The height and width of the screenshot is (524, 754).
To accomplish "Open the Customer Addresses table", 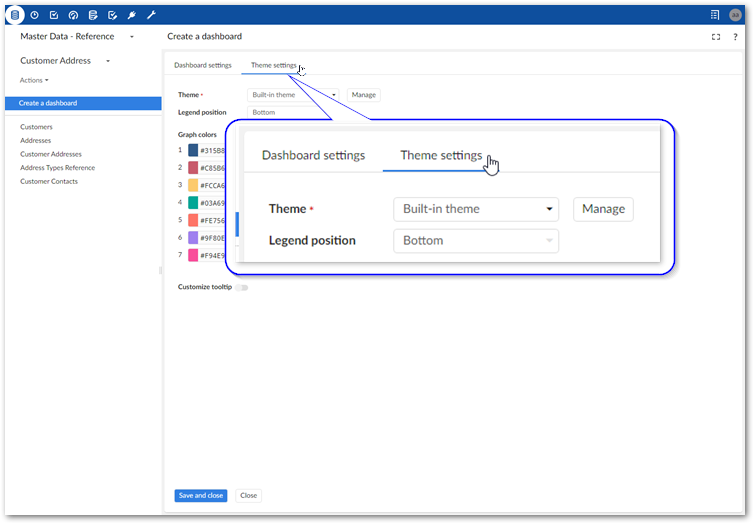I will (51, 154).
